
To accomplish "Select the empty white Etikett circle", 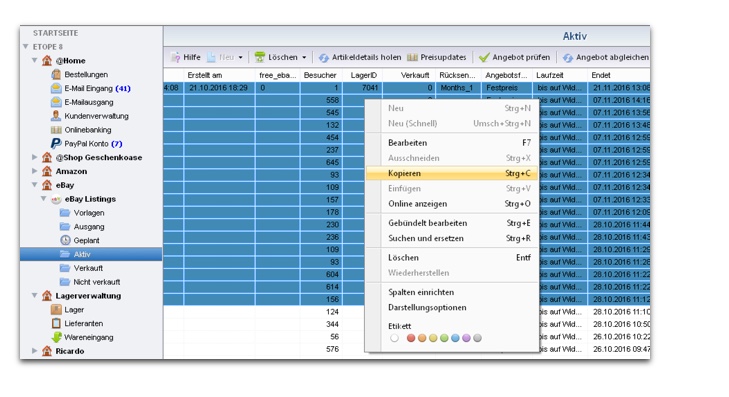I will 395,338.
